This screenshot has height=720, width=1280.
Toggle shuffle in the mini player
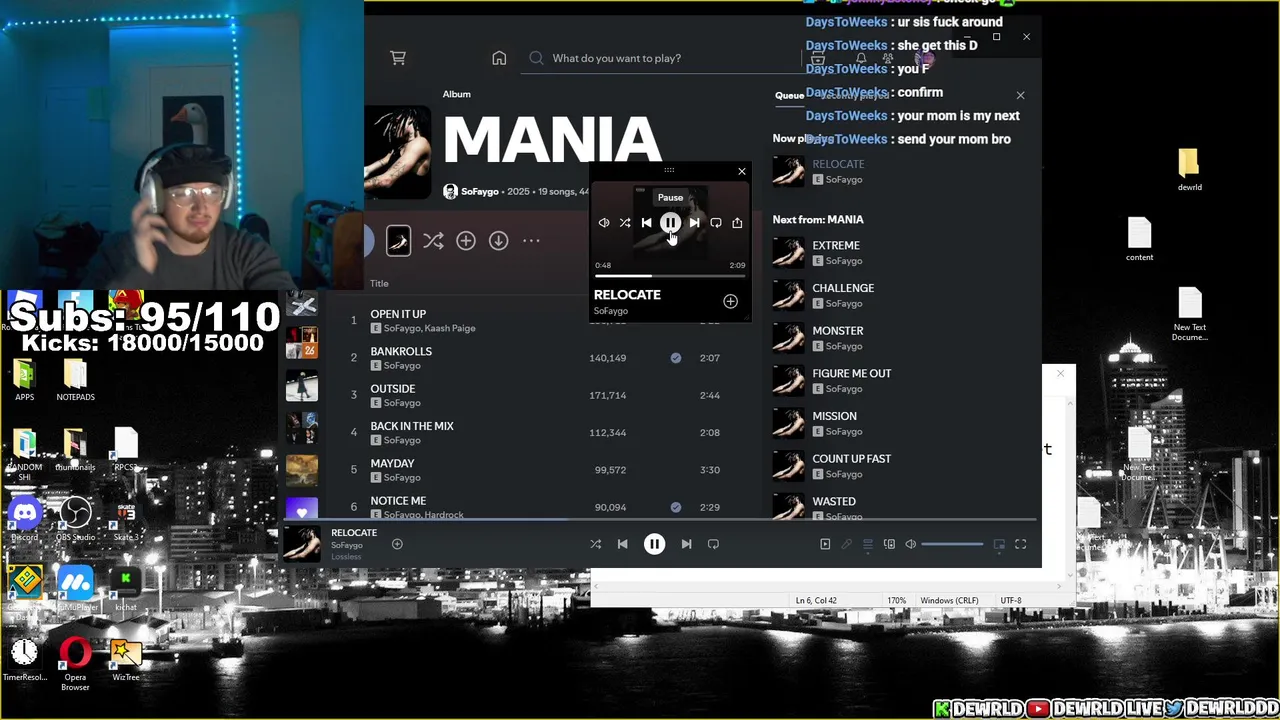tap(625, 223)
